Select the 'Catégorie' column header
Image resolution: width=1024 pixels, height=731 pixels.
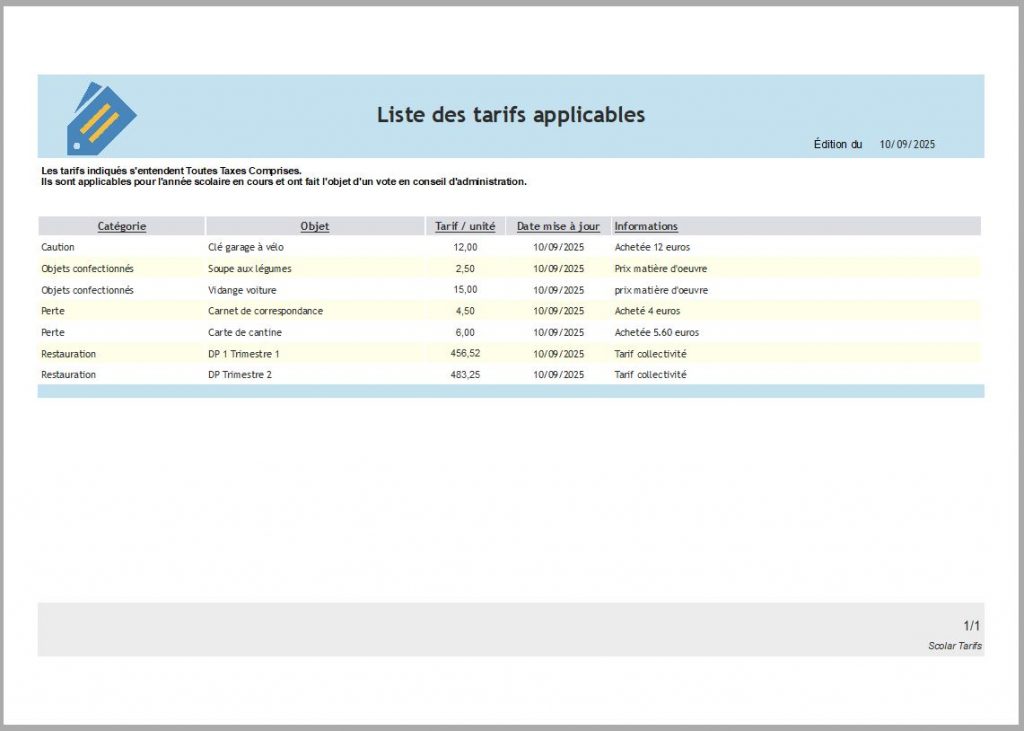pos(122,226)
